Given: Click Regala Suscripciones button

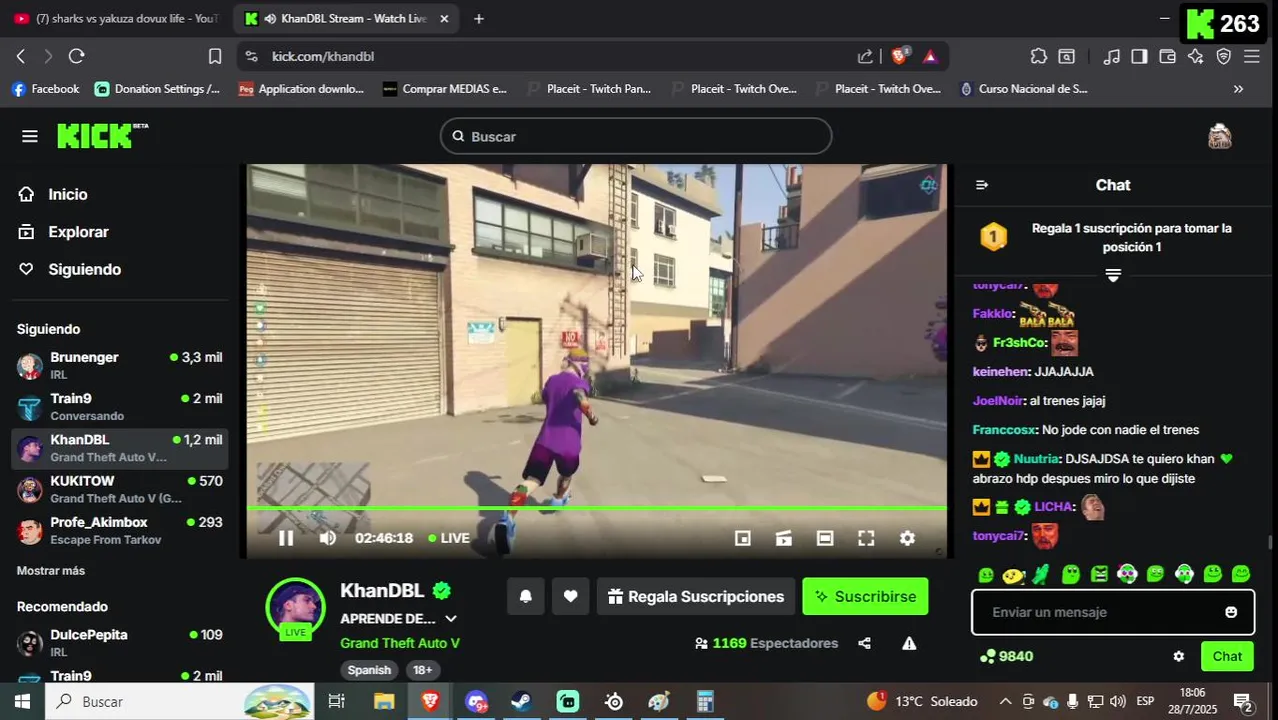Looking at the screenshot, I should (x=696, y=596).
